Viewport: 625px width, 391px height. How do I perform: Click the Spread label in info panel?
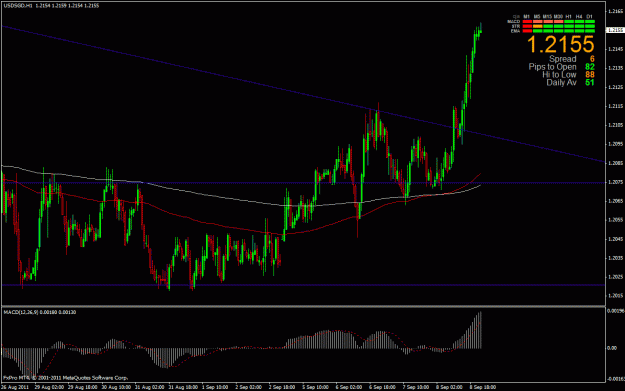[x=562, y=59]
